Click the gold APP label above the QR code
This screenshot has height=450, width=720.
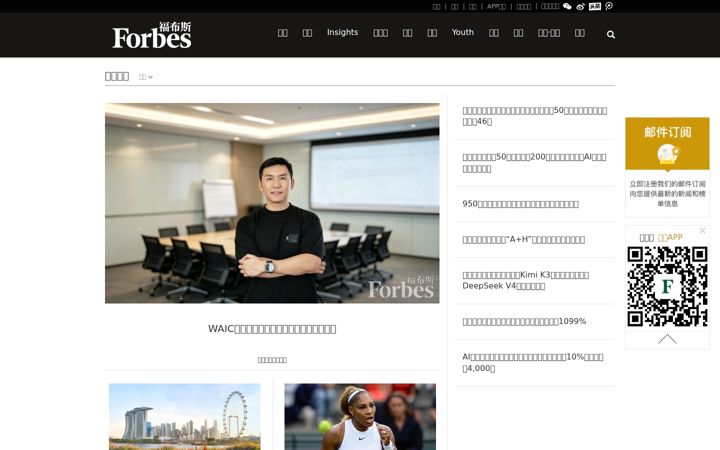click(670, 237)
